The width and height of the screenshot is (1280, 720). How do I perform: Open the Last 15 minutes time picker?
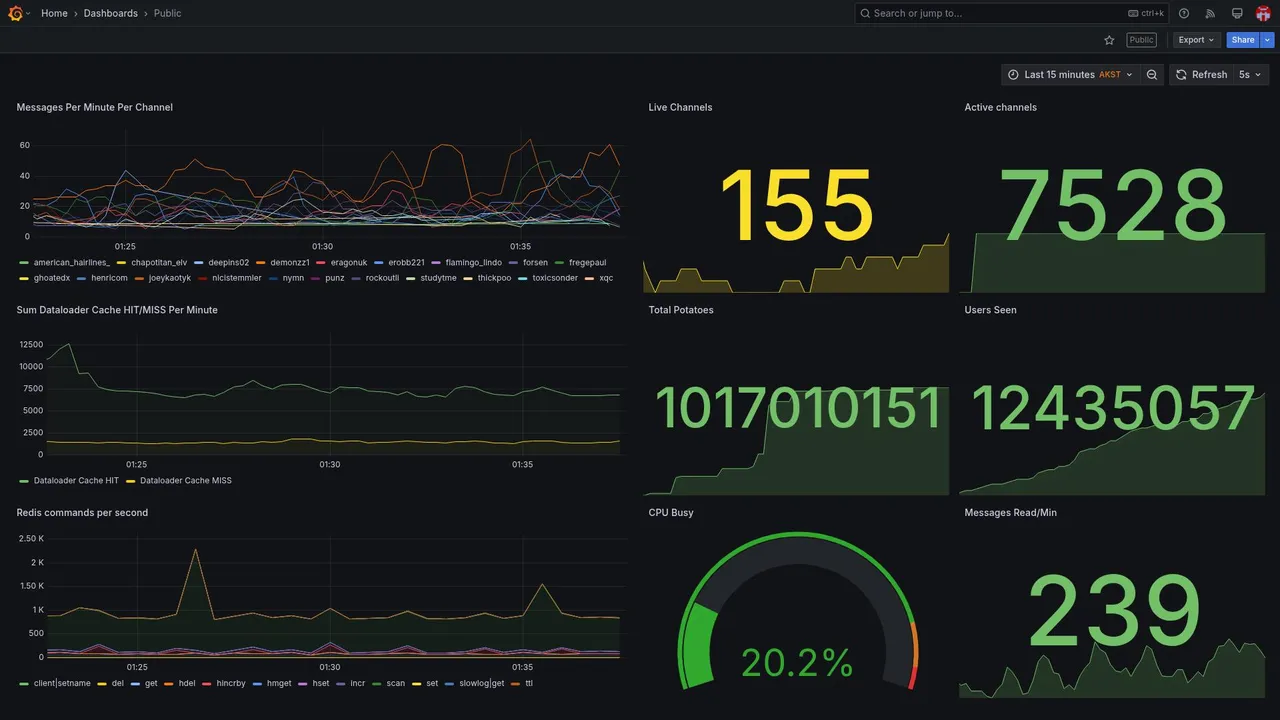pyautogui.click(x=1070, y=75)
